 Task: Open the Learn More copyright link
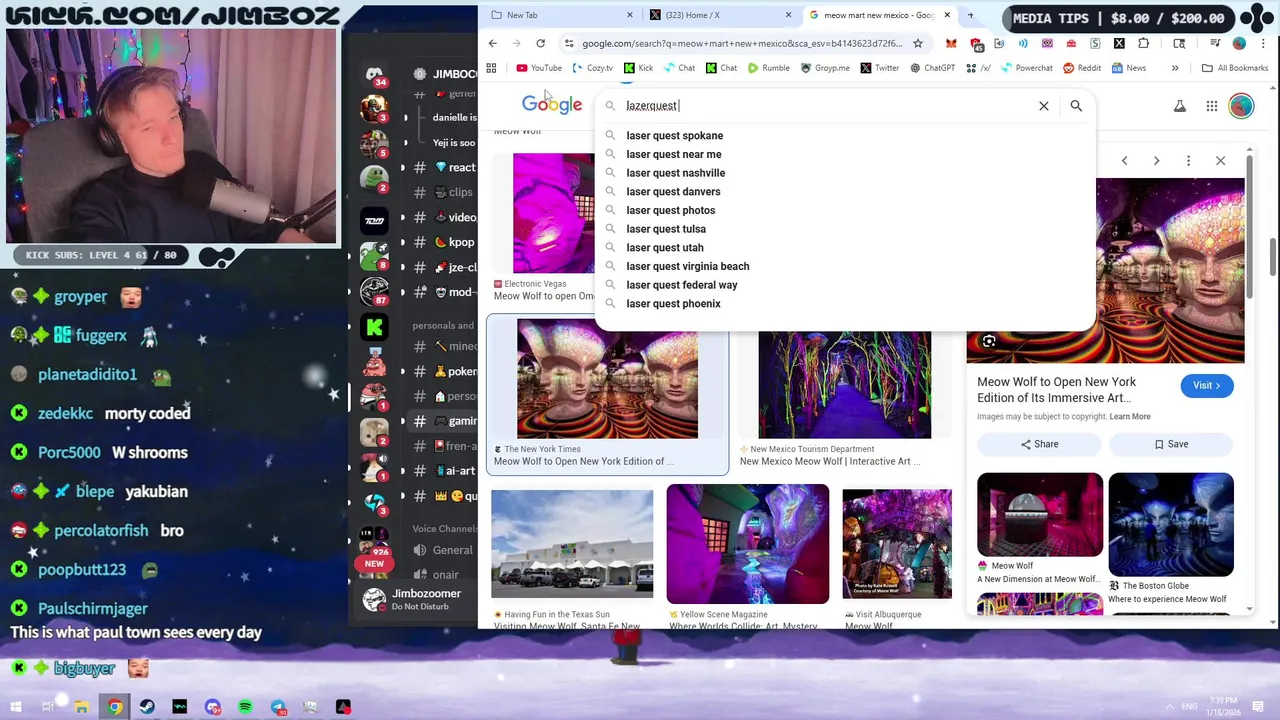(1130, 417)
